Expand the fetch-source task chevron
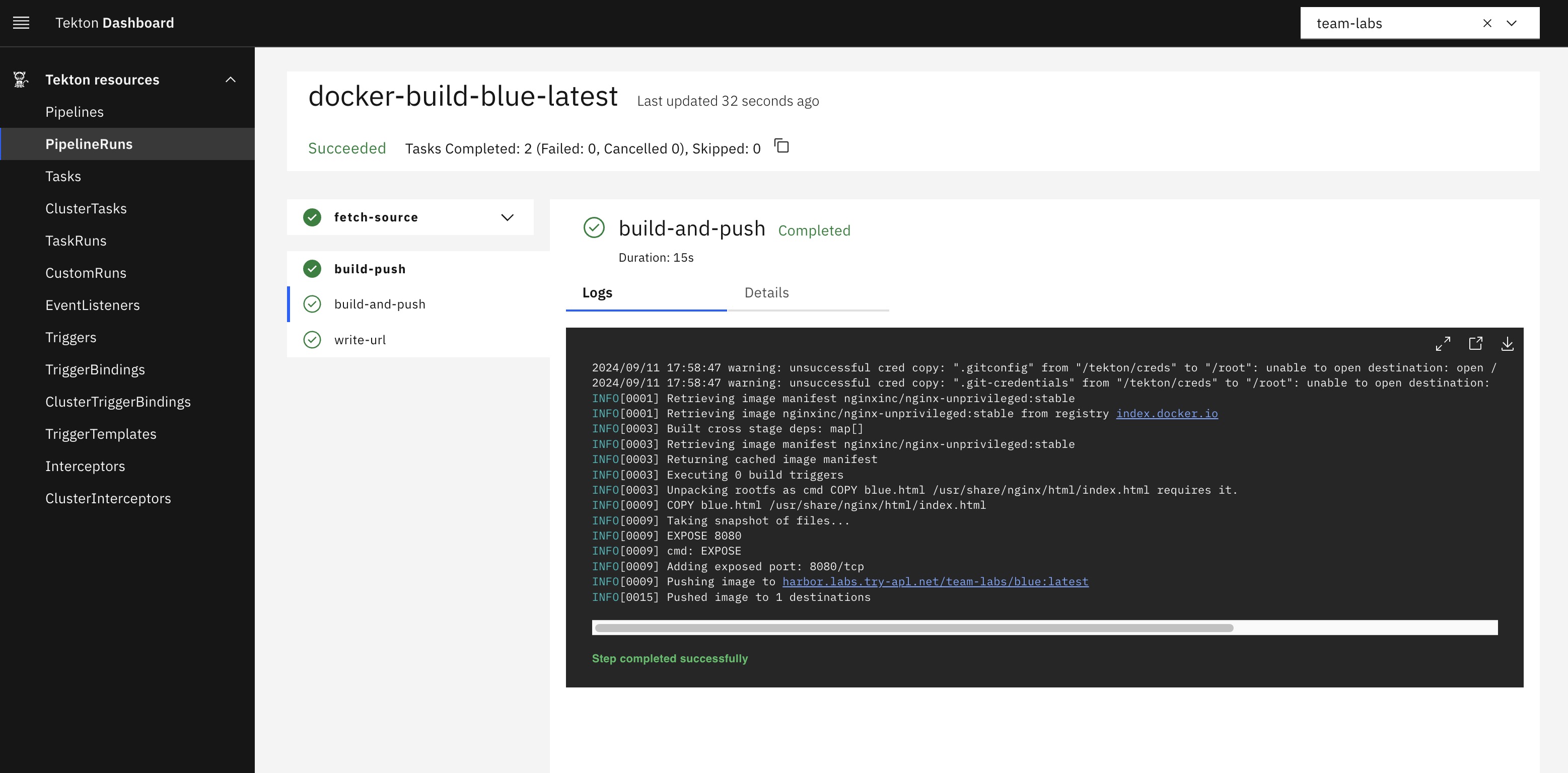The image size is (1568, 773). click(x=507, y=217)
